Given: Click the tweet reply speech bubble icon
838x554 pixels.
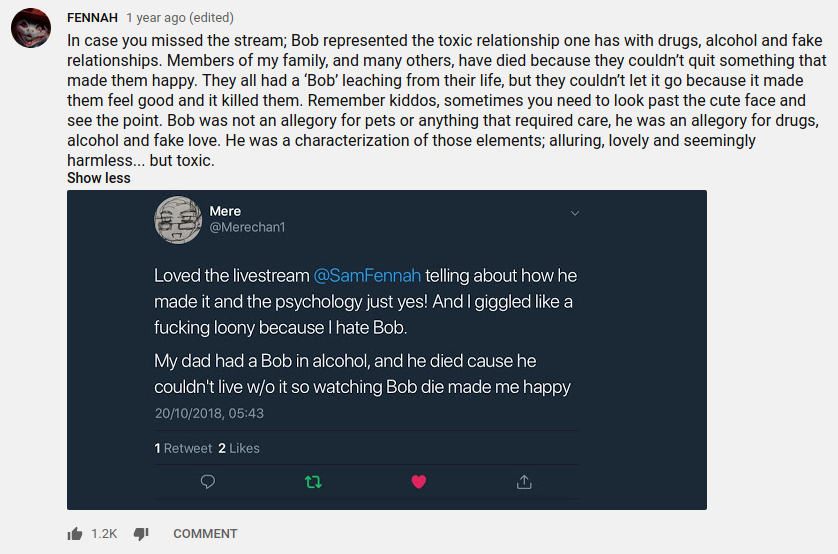Looking at the screenshot, I should tap(208, 482).
